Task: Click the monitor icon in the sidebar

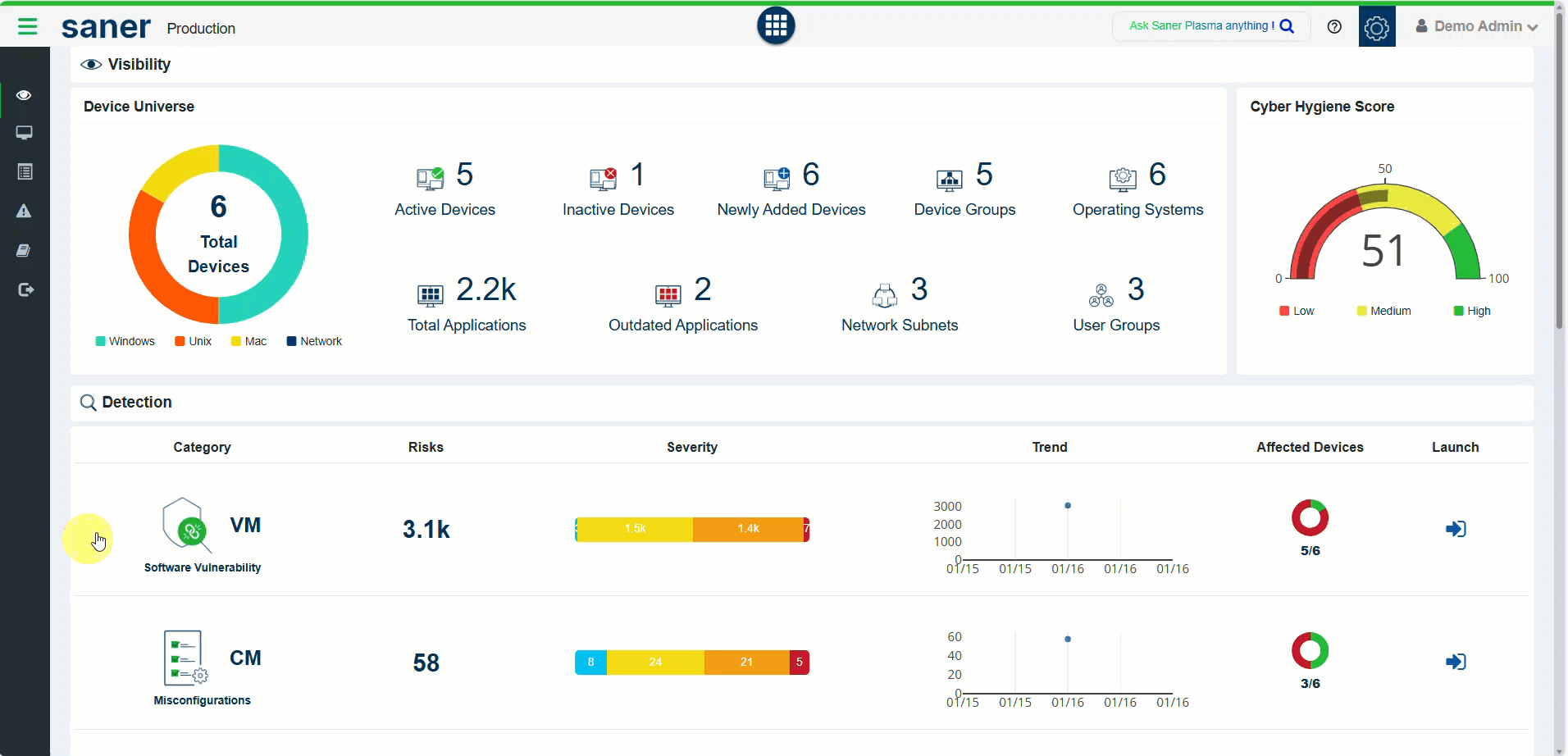Action: 25,133
